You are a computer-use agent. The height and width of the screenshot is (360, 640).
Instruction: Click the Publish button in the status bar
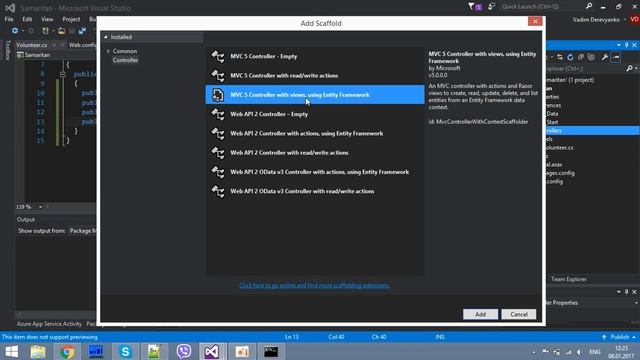coord(619,337)
